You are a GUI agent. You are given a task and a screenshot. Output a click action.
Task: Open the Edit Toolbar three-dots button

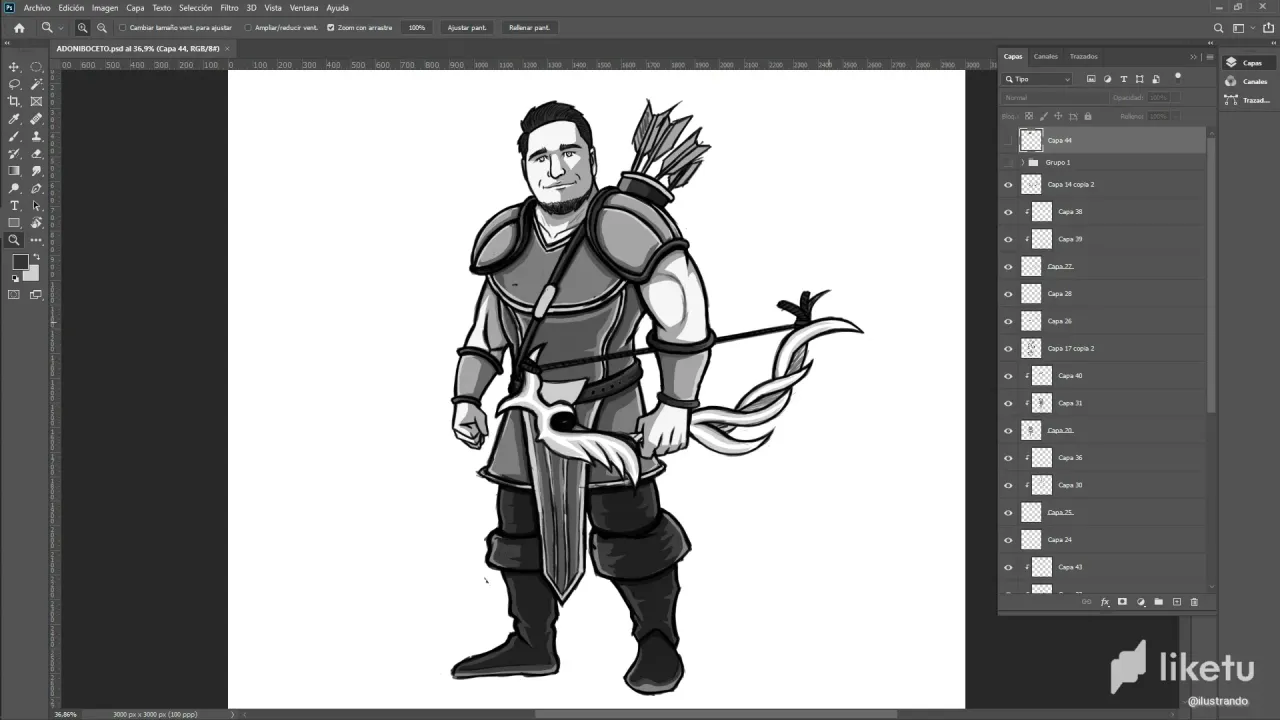36,240
